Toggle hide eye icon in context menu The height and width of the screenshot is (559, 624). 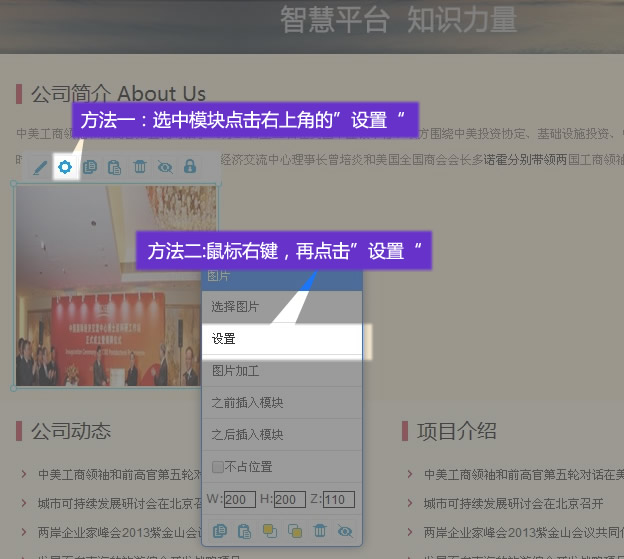click(x=345, y=530)
